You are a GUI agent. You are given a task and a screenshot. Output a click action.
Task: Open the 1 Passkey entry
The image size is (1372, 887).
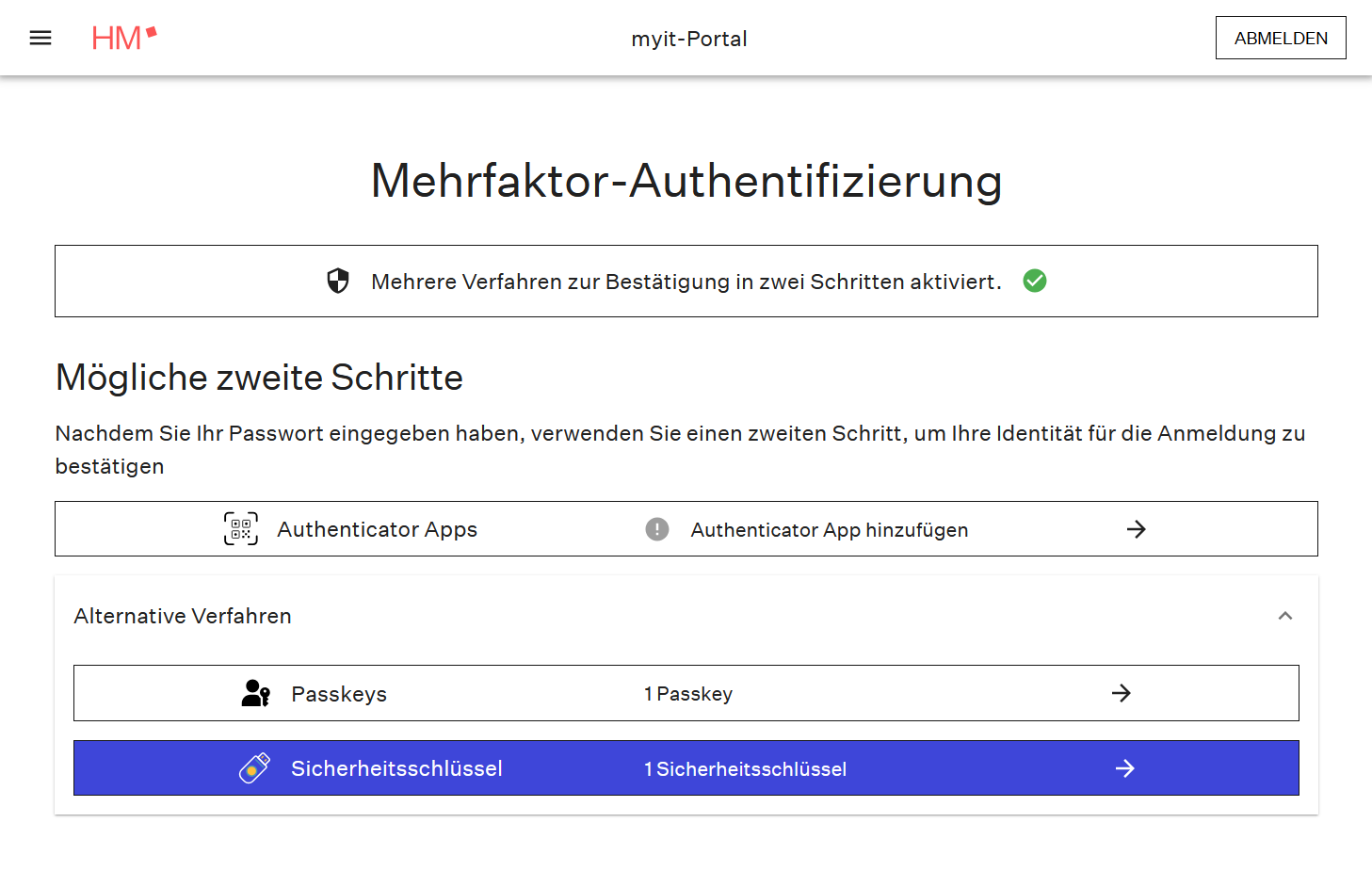pyautogui.click(x=688, y=694)
